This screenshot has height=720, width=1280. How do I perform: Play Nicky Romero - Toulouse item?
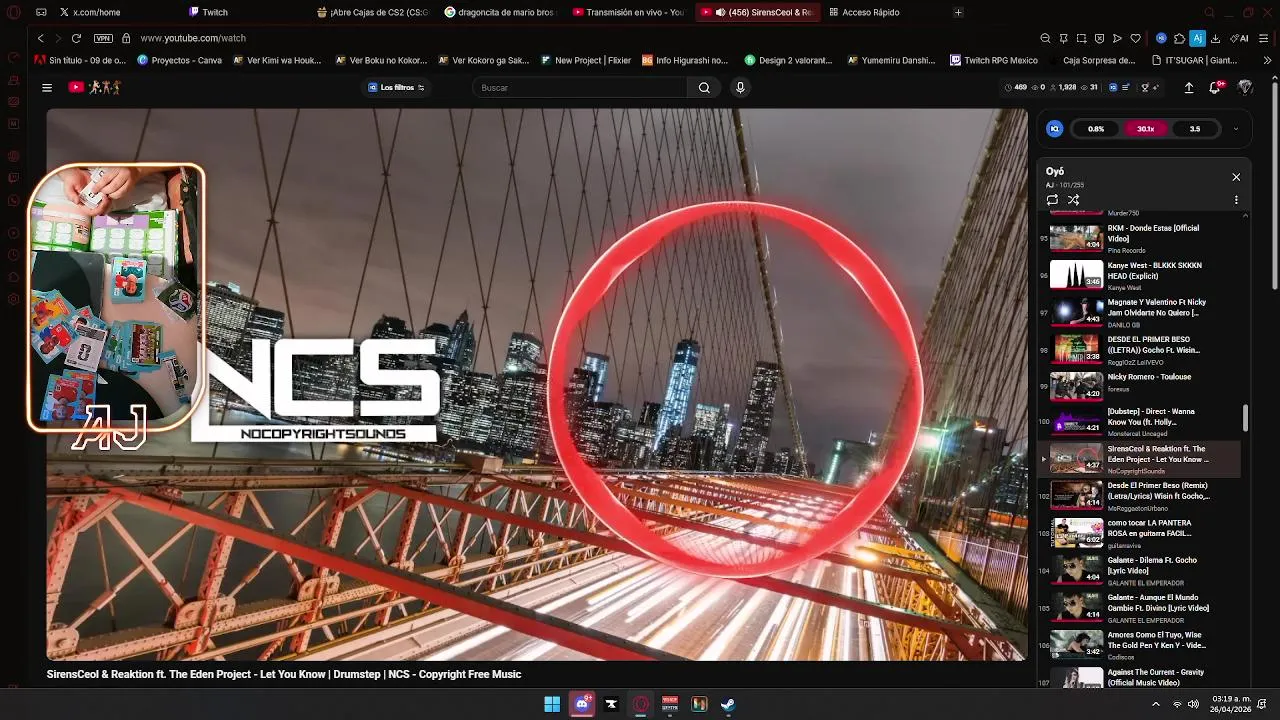pyautogui.click(x=1140, y=386)
